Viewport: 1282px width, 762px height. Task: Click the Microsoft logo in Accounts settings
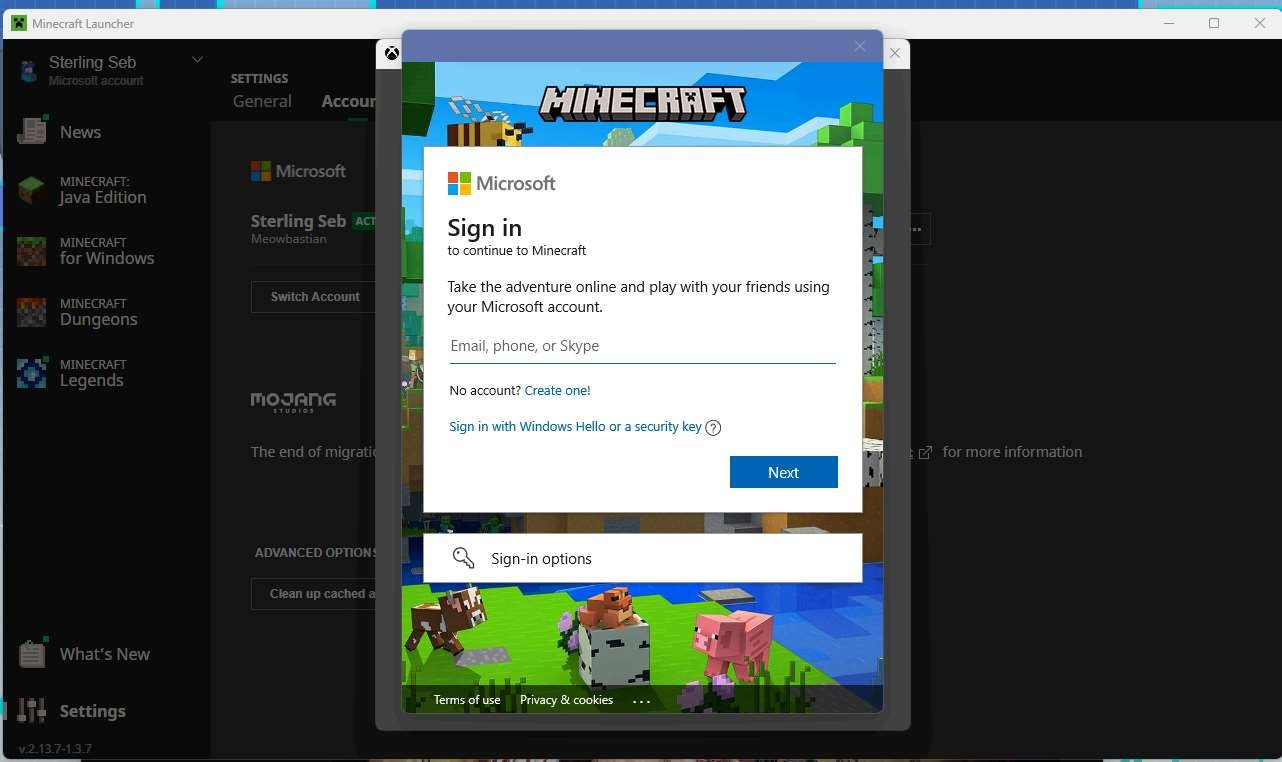[x=298, y=171]
